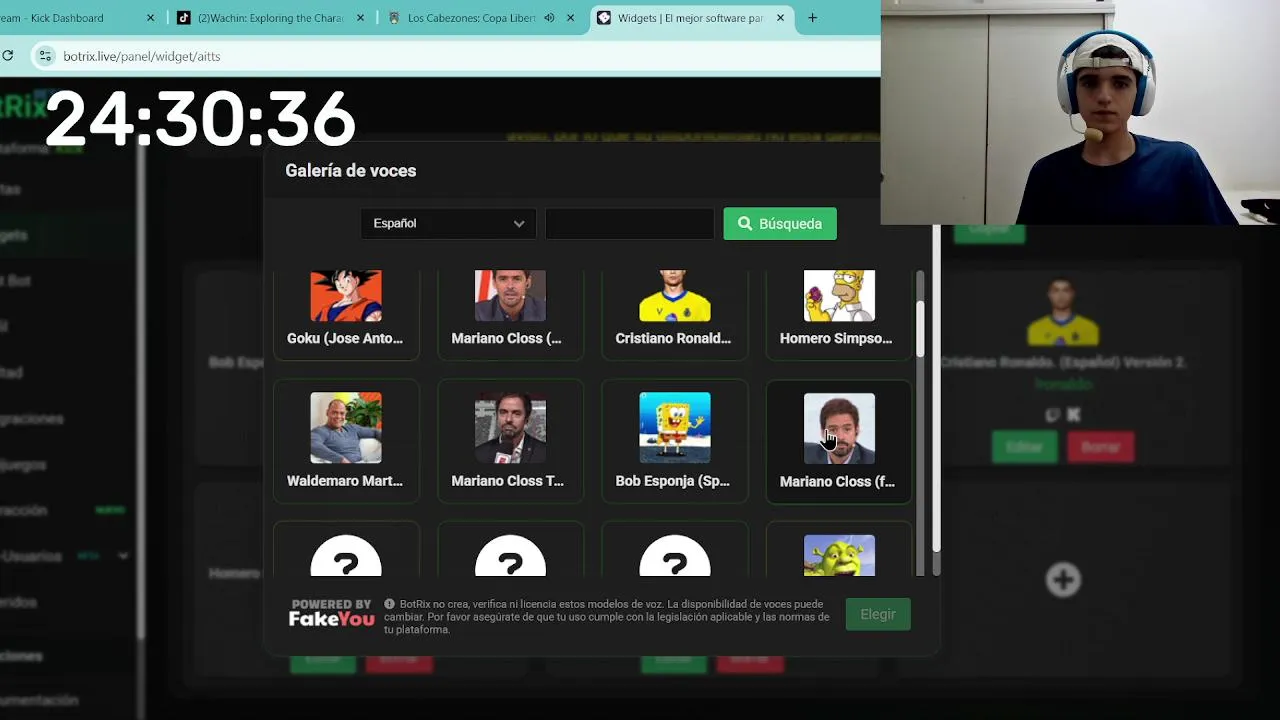This screenshot has width=1280, height=720.
Task: Close the Wachin TikTok tab
Action: pos(361,18)
